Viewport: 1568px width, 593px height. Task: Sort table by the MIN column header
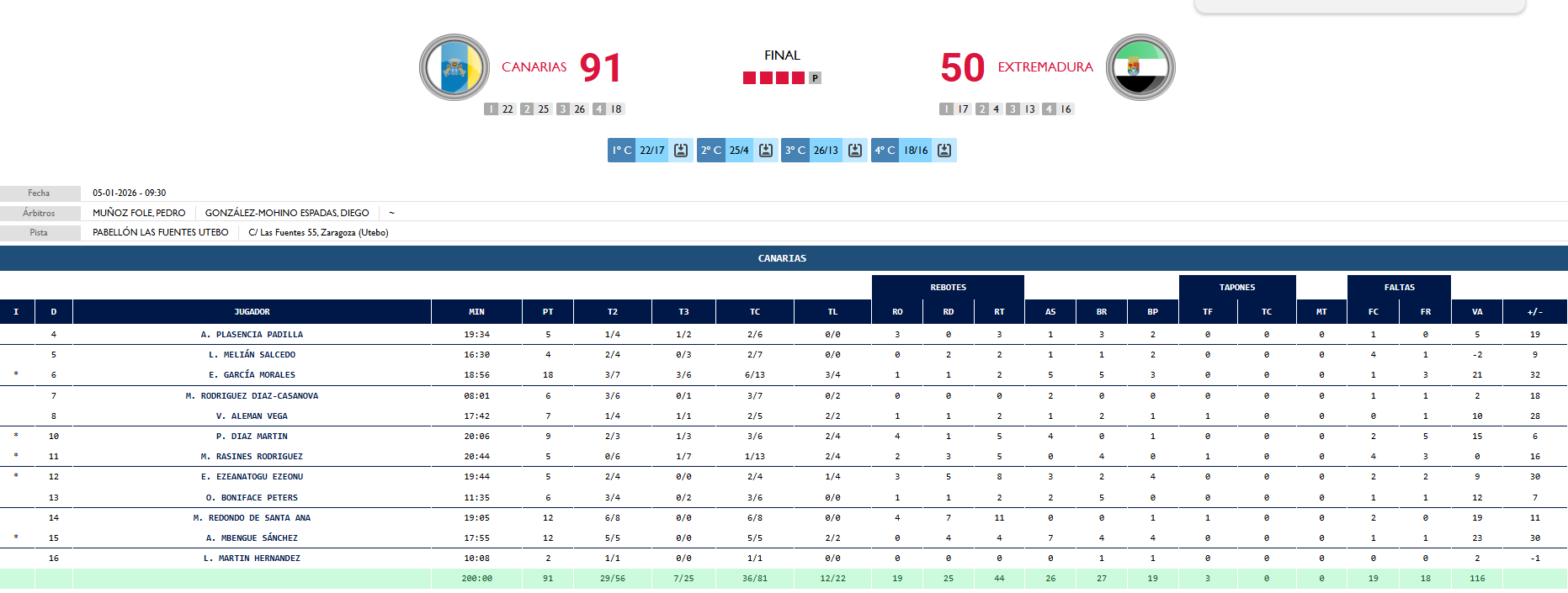coord(476,312)
